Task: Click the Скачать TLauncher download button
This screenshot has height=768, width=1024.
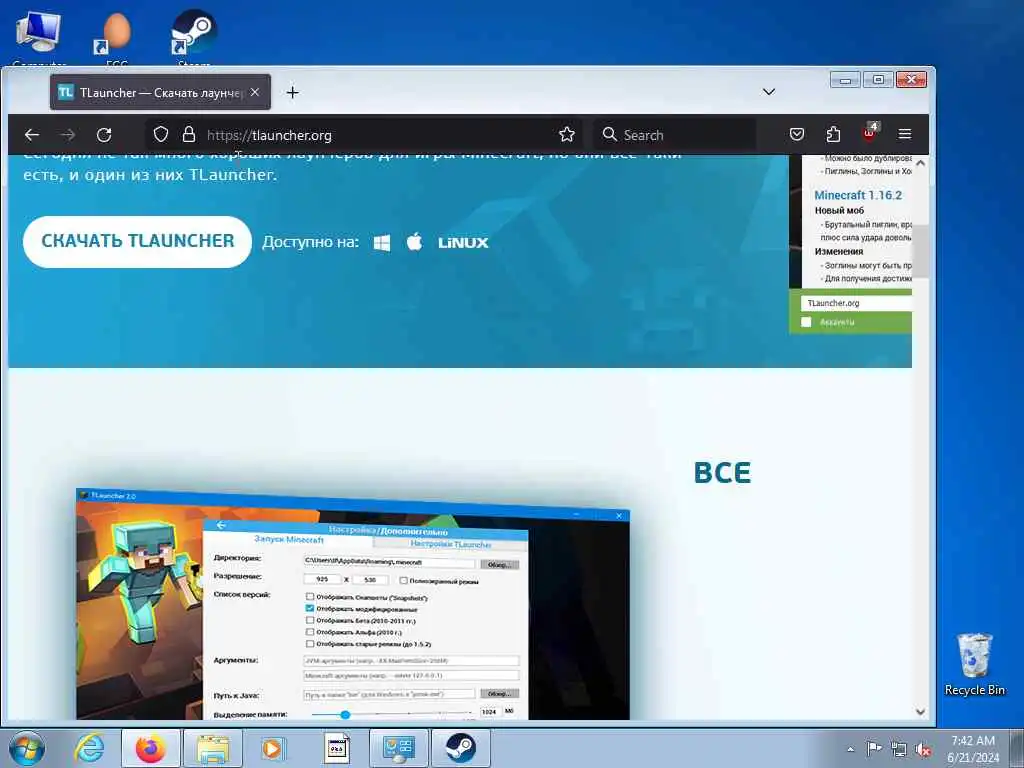Action: [137, 242]
